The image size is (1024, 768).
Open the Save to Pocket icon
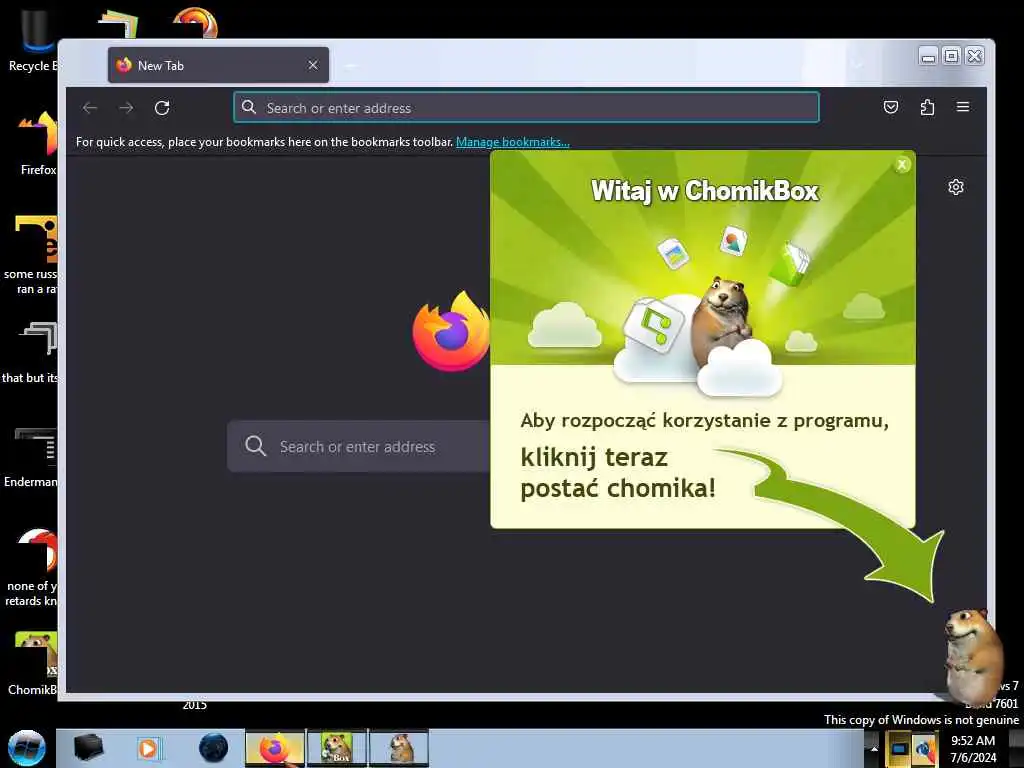tap(891, 107)
